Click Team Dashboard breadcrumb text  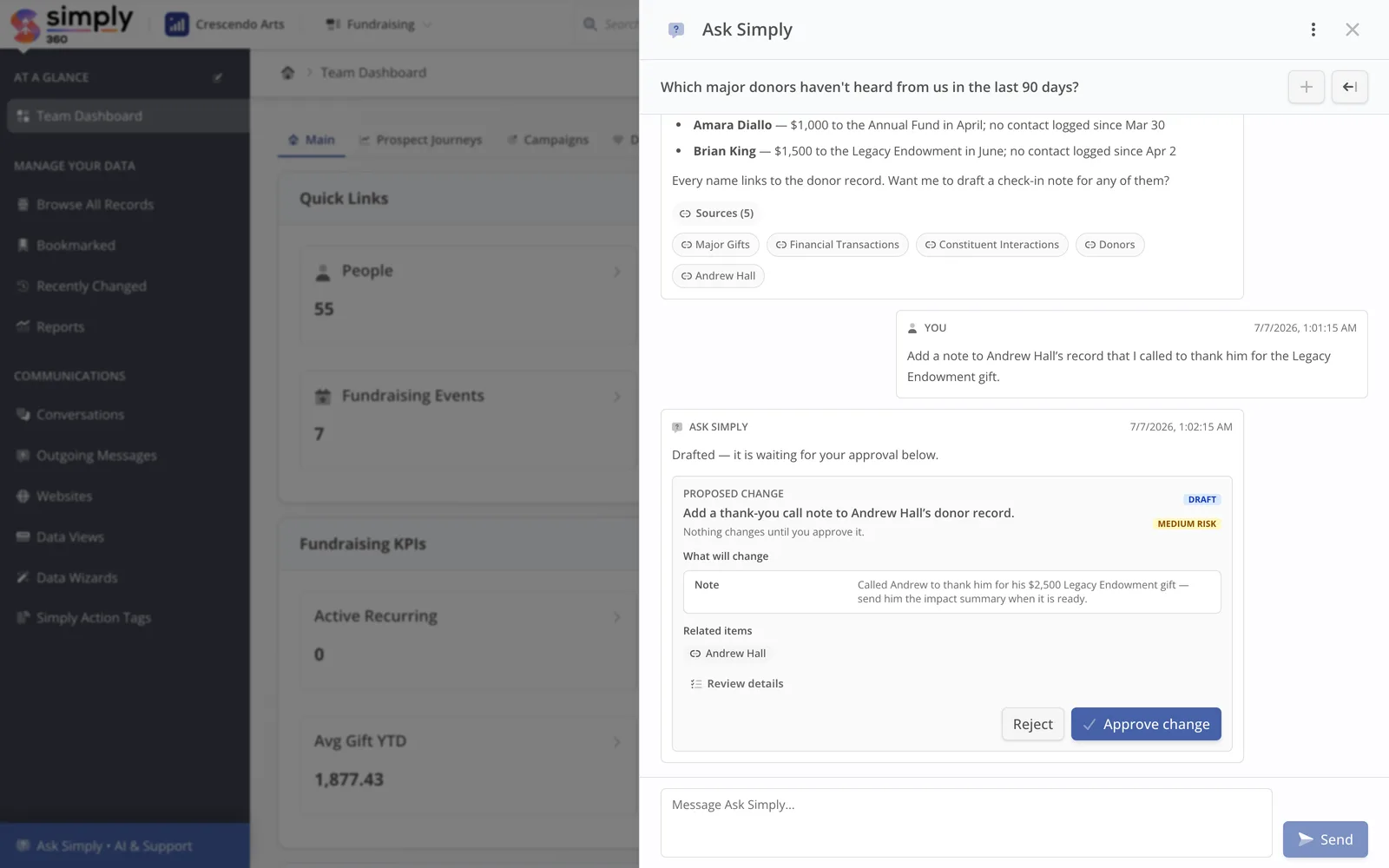pyautogui.click(x=373, y=73)
